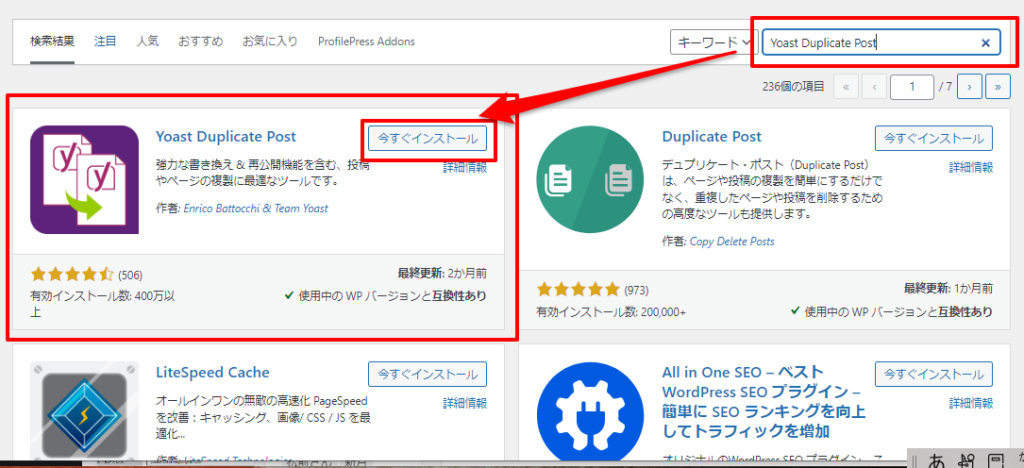This screenshot has height=468, width=1024.
Task: Open the LiteSpeed Cache title link
Action: pyautogui.click(x=213, y=373)
